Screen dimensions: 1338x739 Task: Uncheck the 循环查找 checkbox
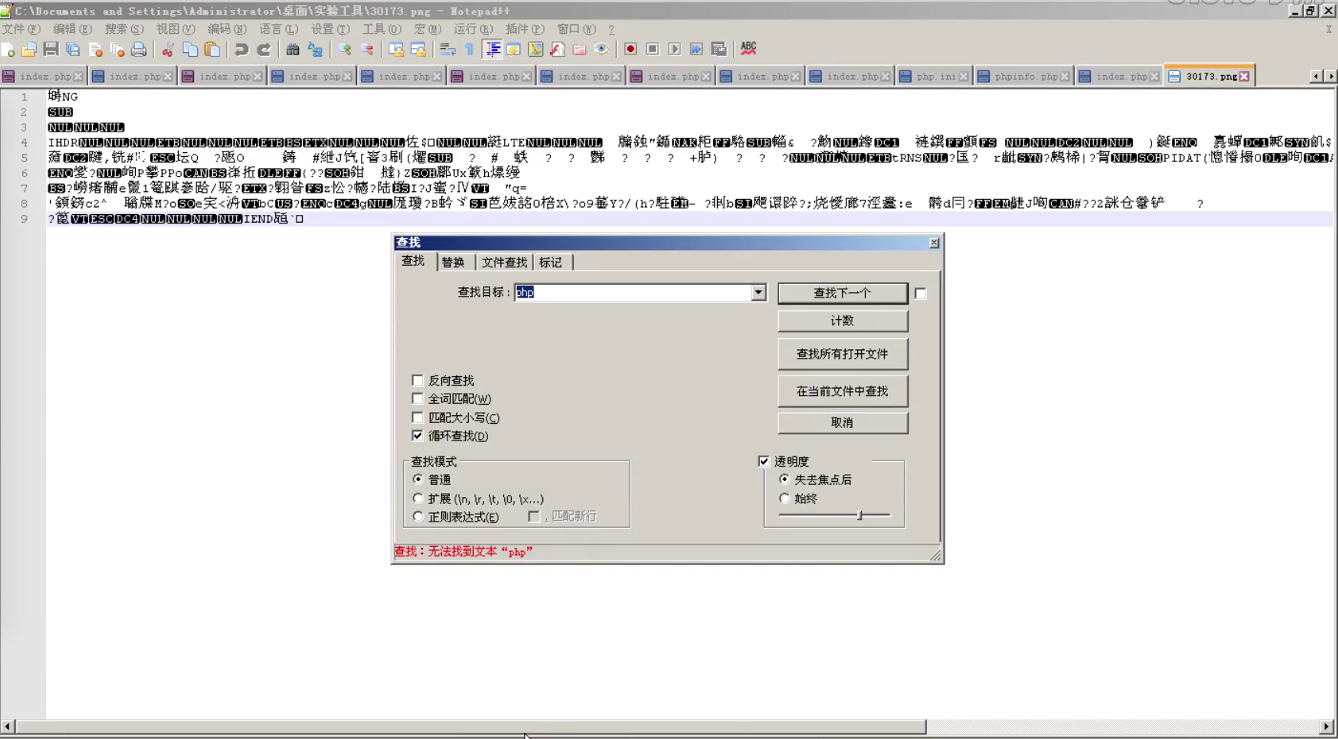[418, 436]
